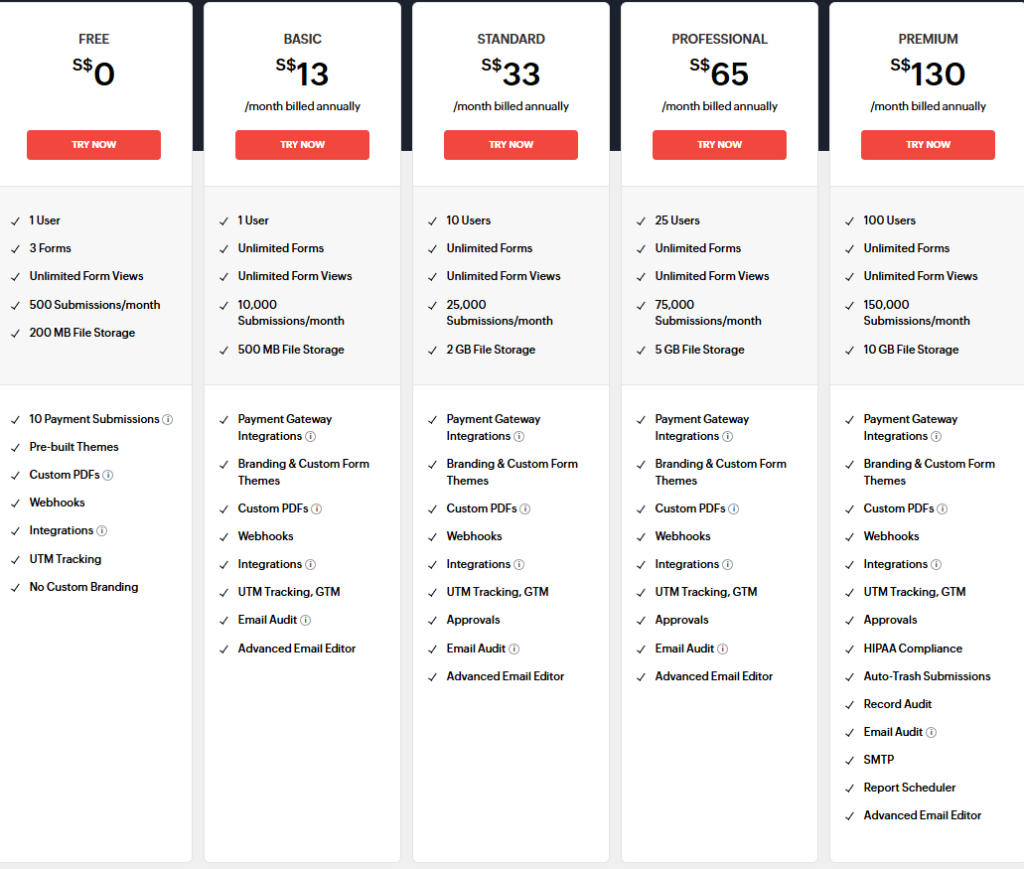Image resolution: width=1024 pixels, height=869 pixels.
Task: Click info icon next to Basic plan Email Audit
Action: [x=305, y=620]
